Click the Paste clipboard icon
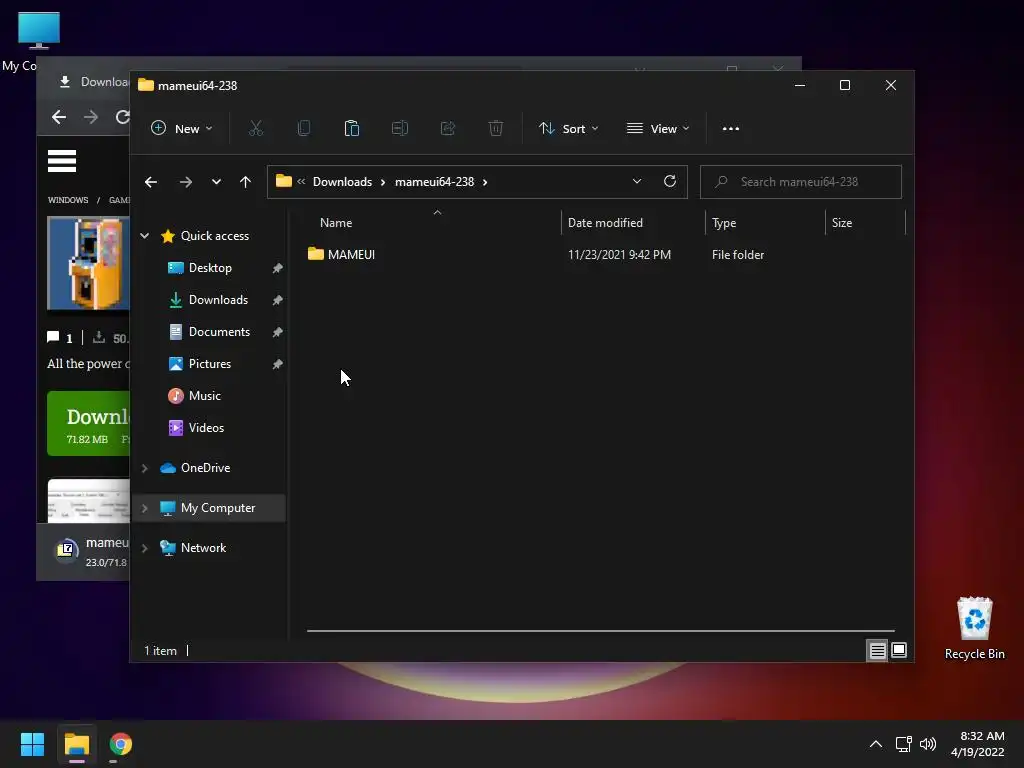 351,129
